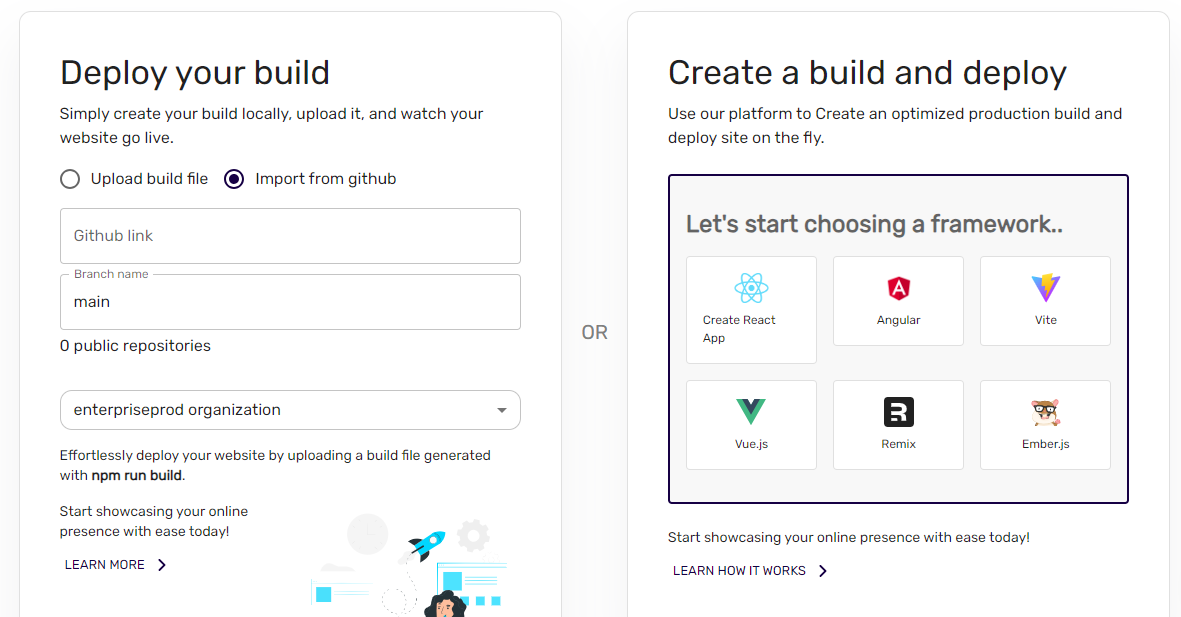Click the Deploy your build heading

point(195,73)
